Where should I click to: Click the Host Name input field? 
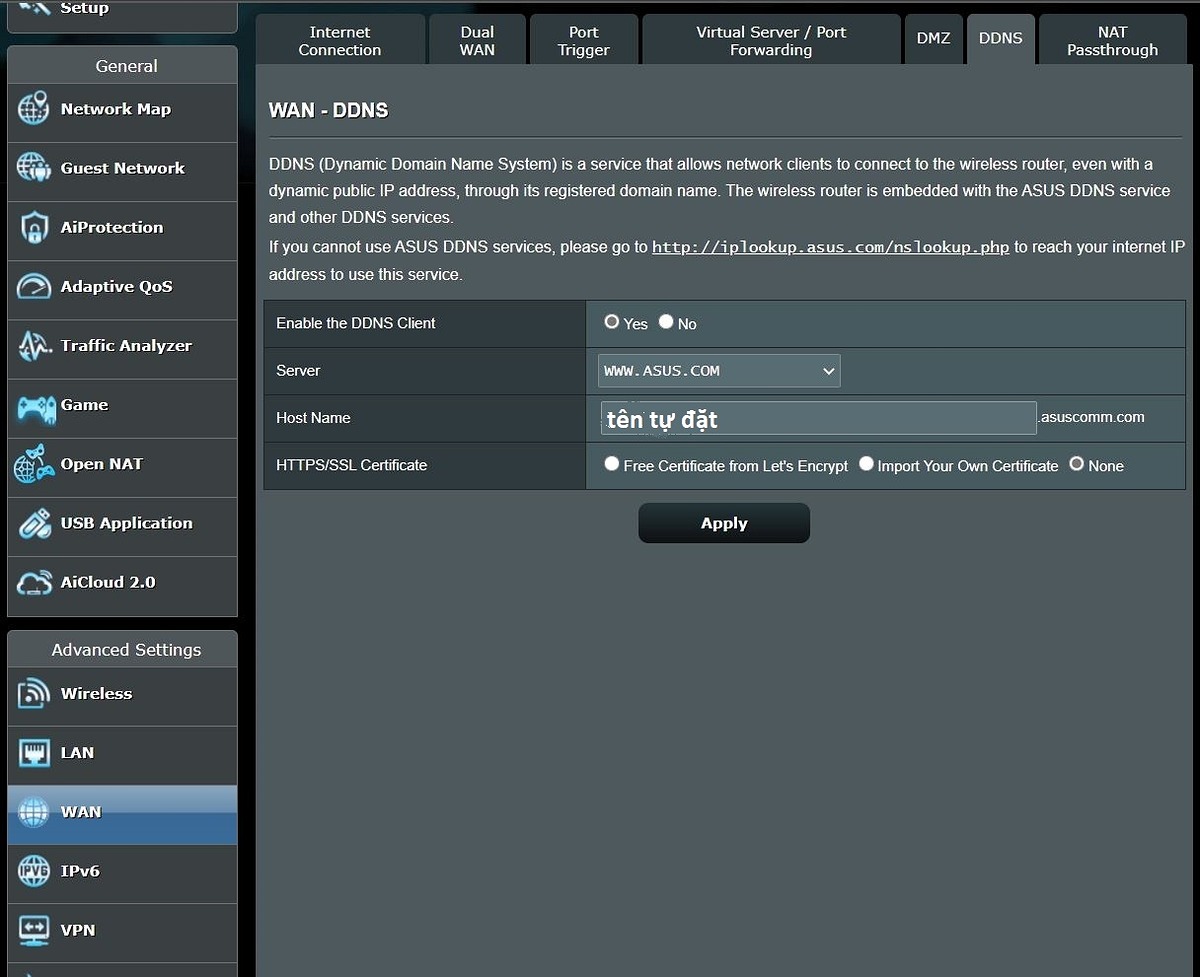[817, 418]
